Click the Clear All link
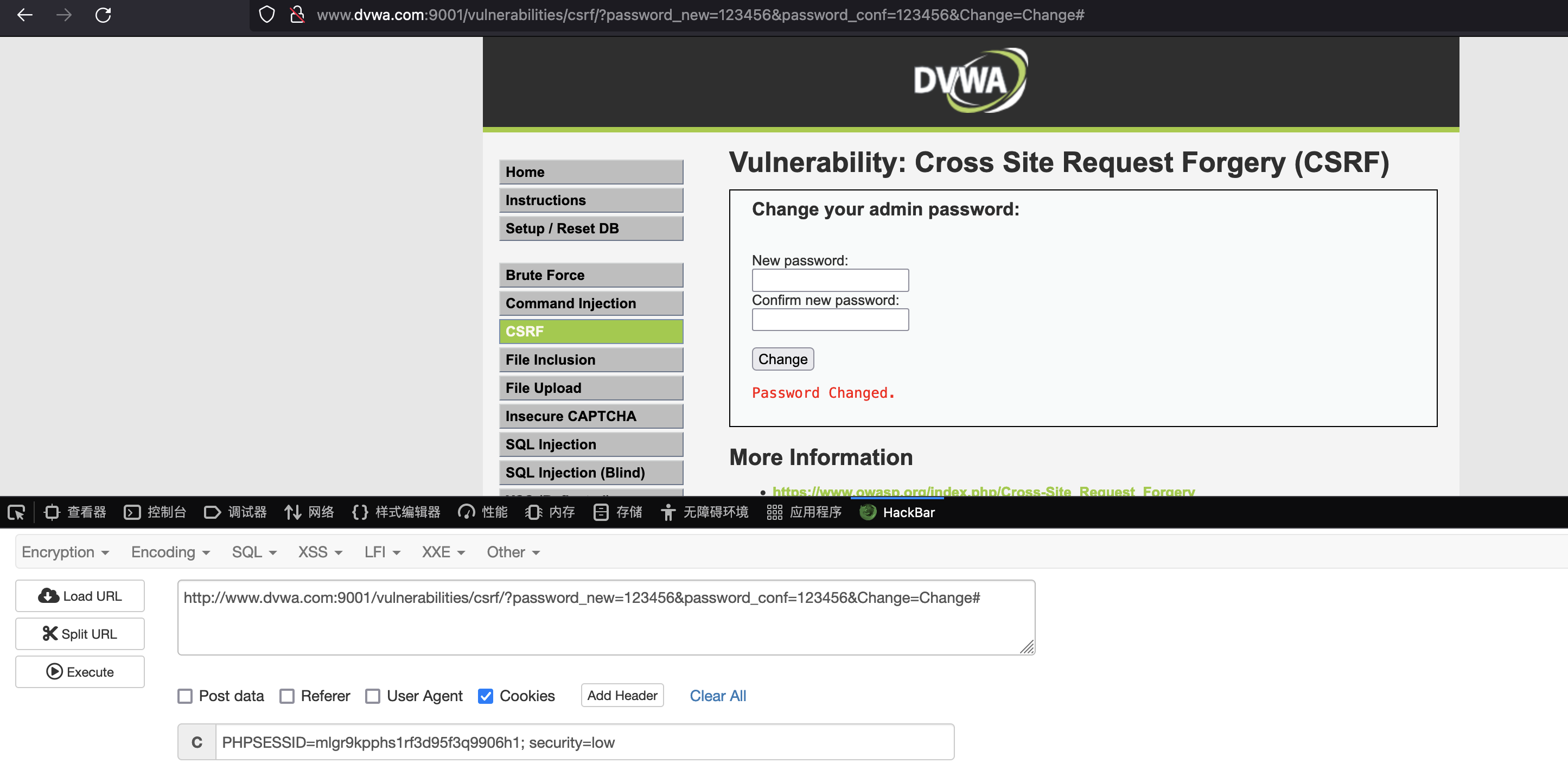 pos(718,696)
